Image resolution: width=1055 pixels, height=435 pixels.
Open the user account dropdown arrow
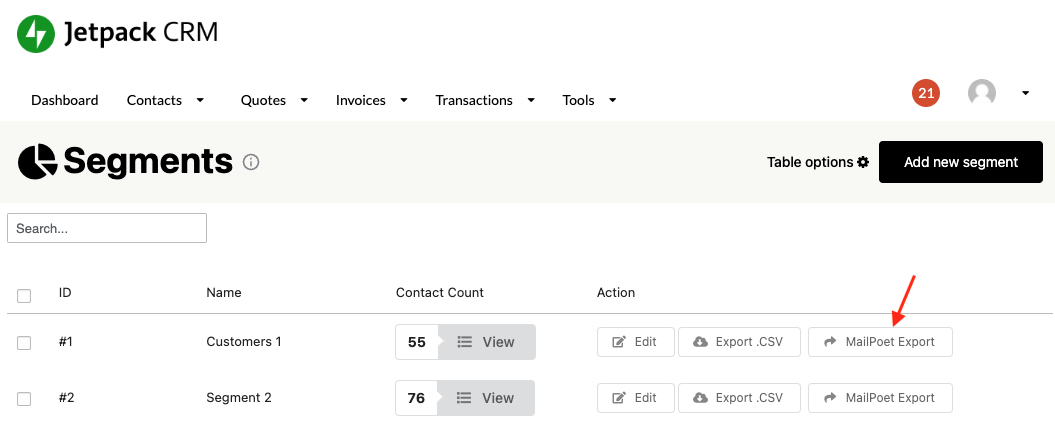point(1025,94)
